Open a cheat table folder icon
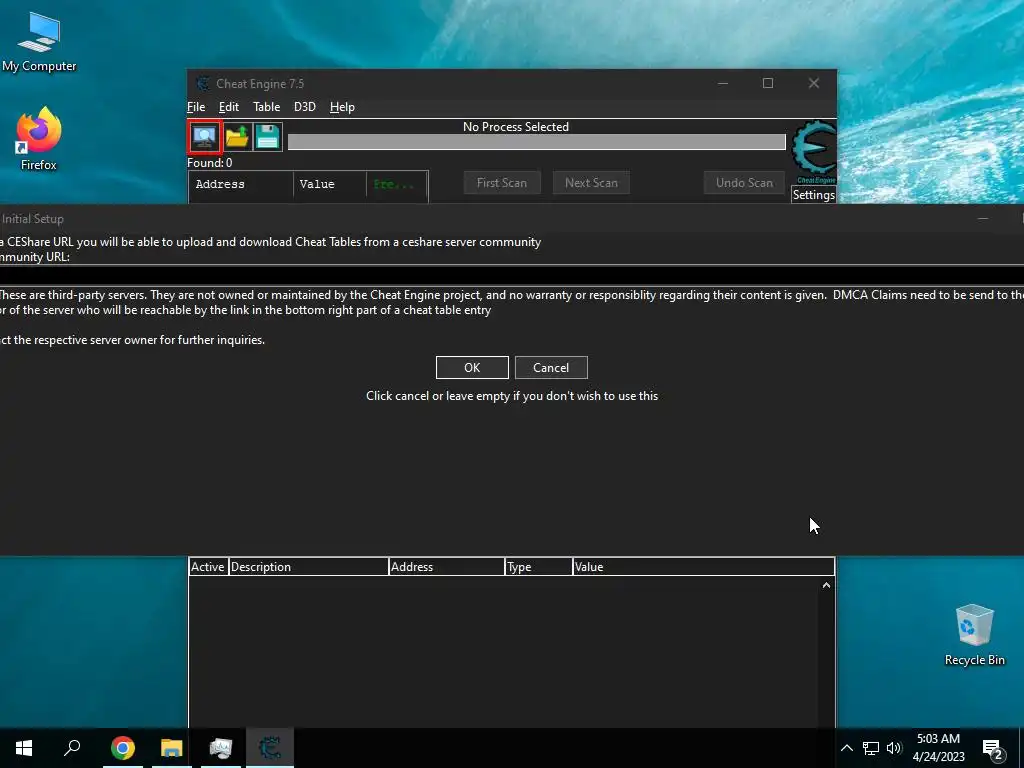Viewport: 1024px width, 768px height. (x=237, y=136)
